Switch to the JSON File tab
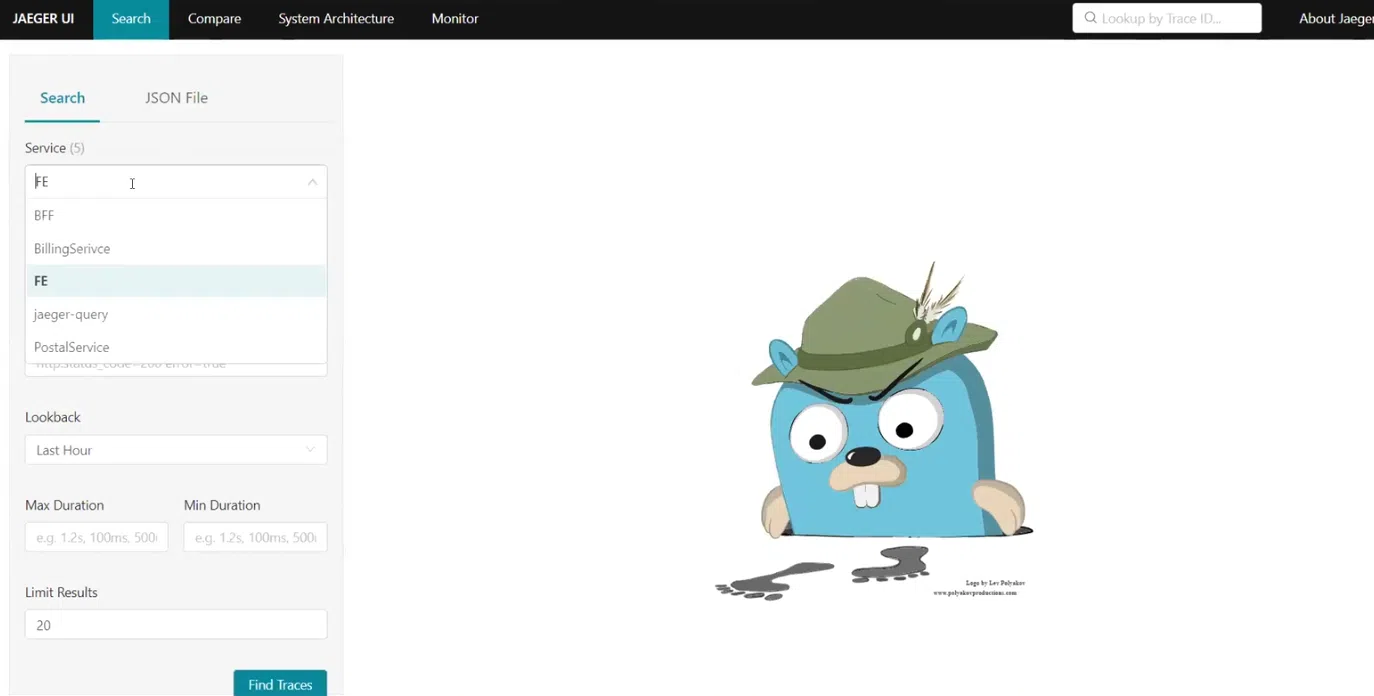Screen dimensions: 1374x696 coord(176,98)
